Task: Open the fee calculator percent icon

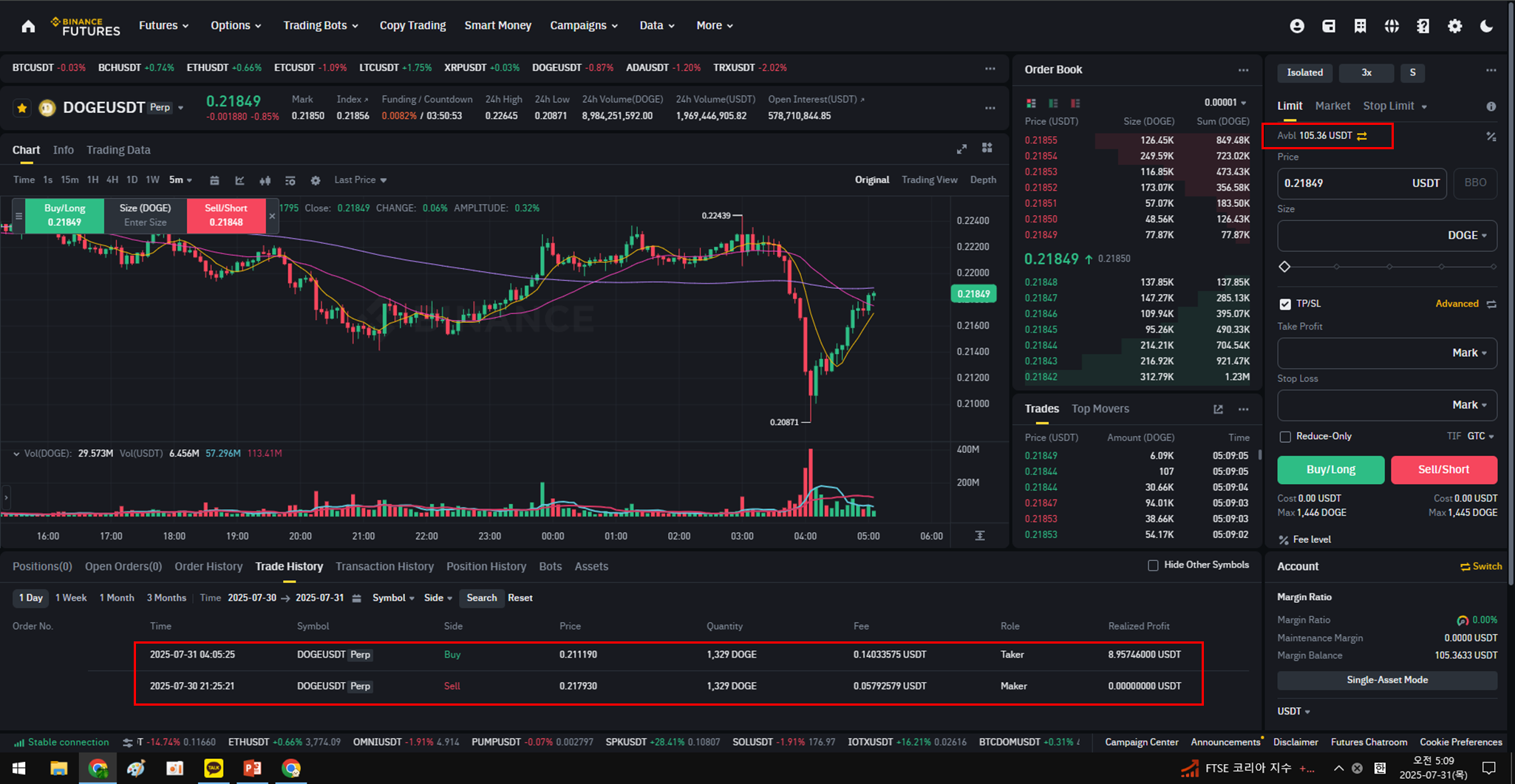Action: pyautogui.click(x=1491, y=137)
